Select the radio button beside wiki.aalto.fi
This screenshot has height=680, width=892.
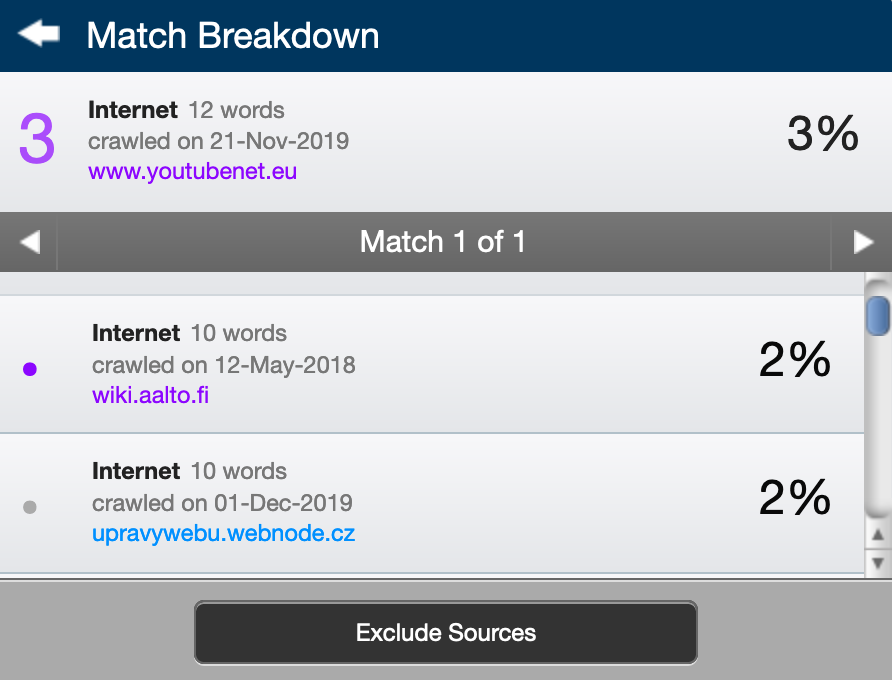30,368
